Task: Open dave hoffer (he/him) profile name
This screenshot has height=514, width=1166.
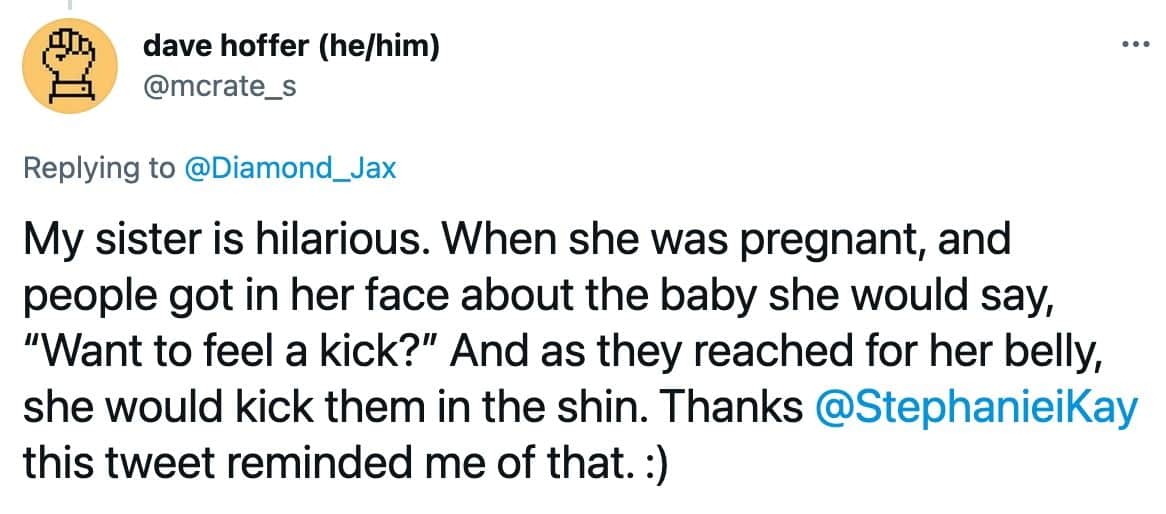Action: (x=290, y=46)
